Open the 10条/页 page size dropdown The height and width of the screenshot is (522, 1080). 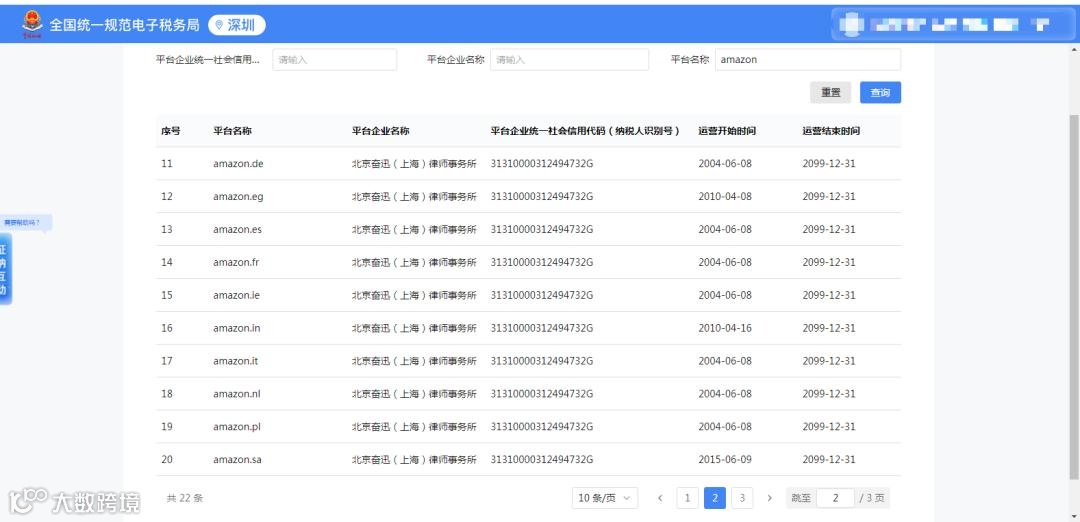pyautogui.click(x=605, y=498)
